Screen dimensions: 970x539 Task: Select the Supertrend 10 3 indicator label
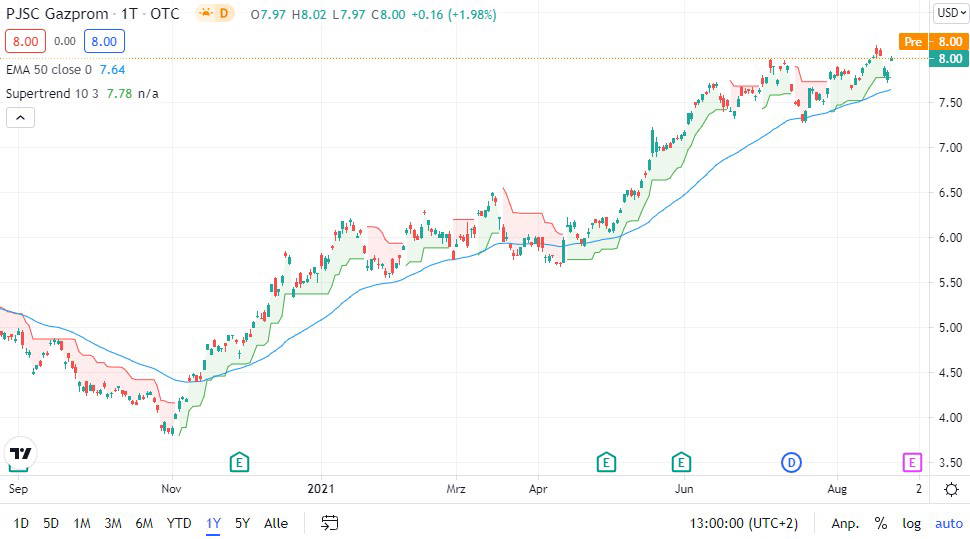(52, 93)
